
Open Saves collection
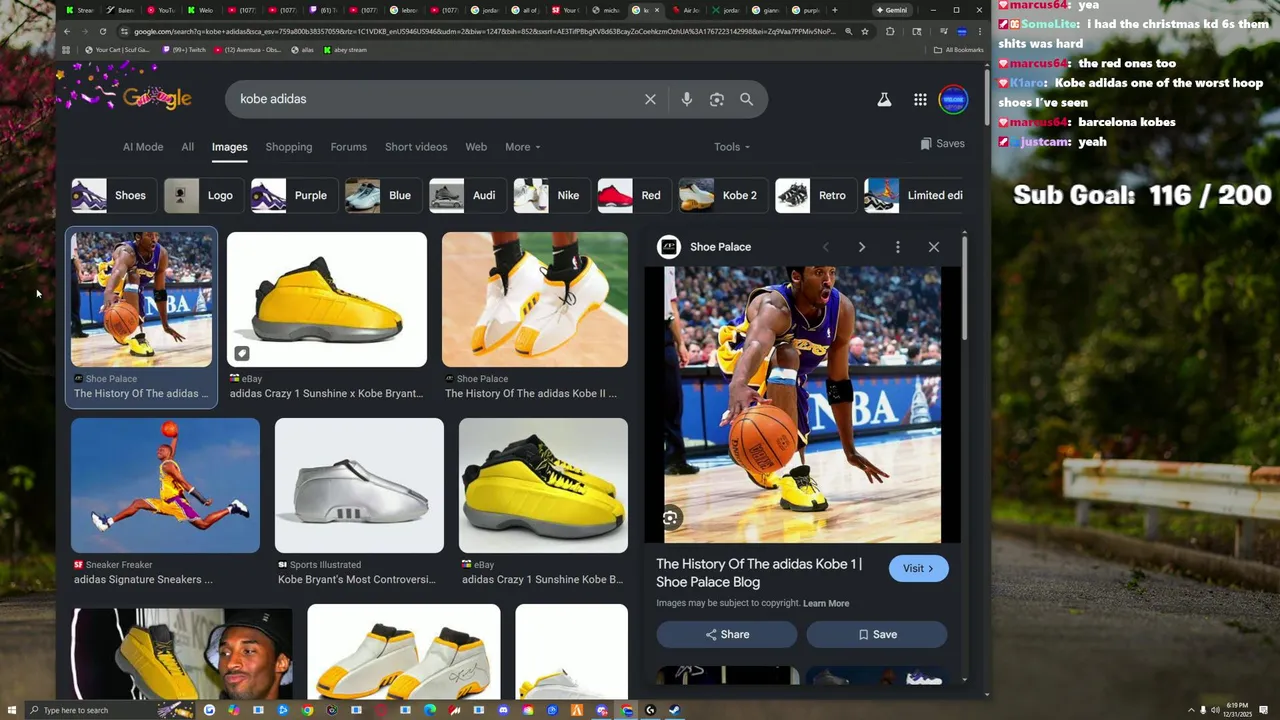[x=942, y=144]
